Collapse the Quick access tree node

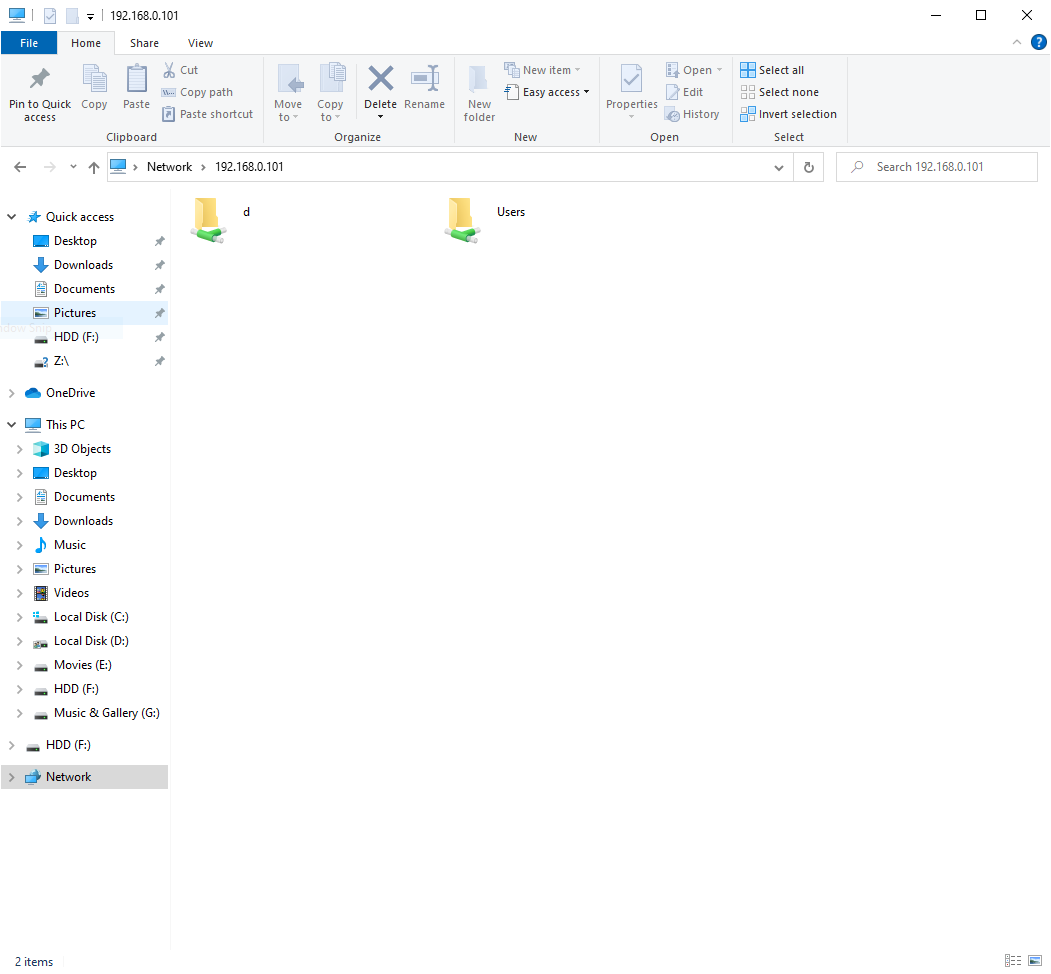(11, 217)
